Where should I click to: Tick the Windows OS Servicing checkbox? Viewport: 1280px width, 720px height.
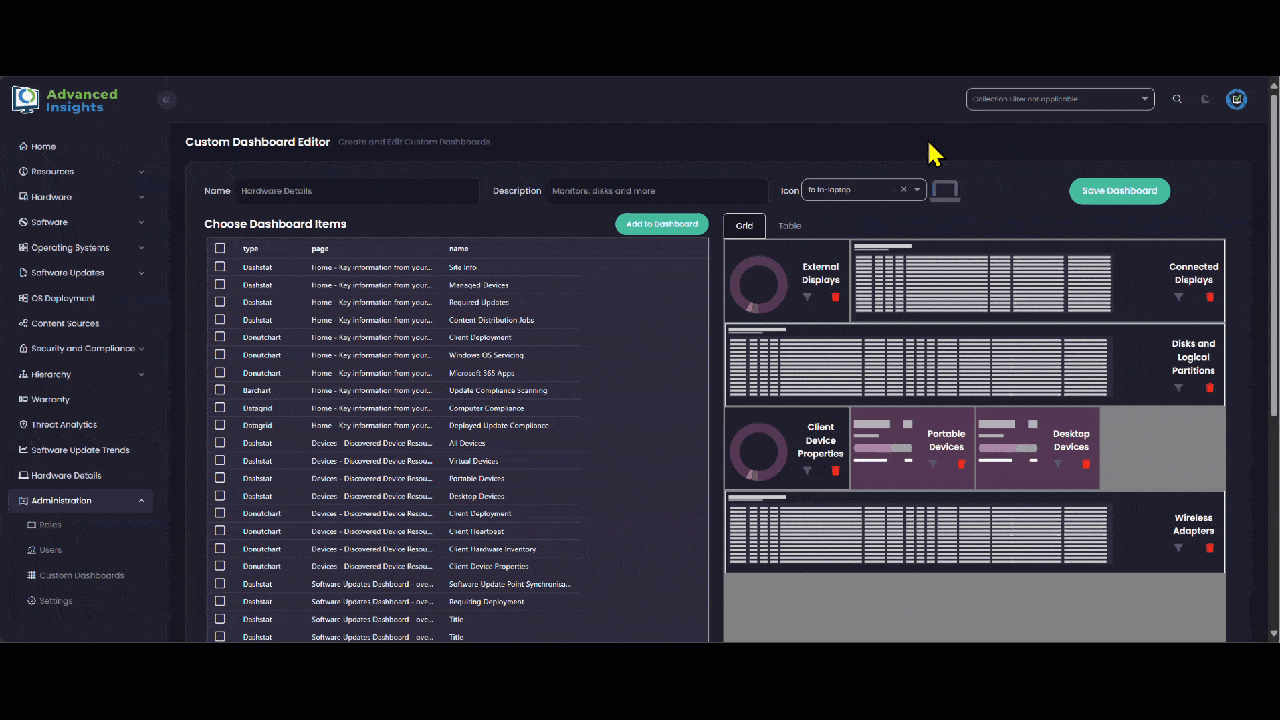click(220, 355)
